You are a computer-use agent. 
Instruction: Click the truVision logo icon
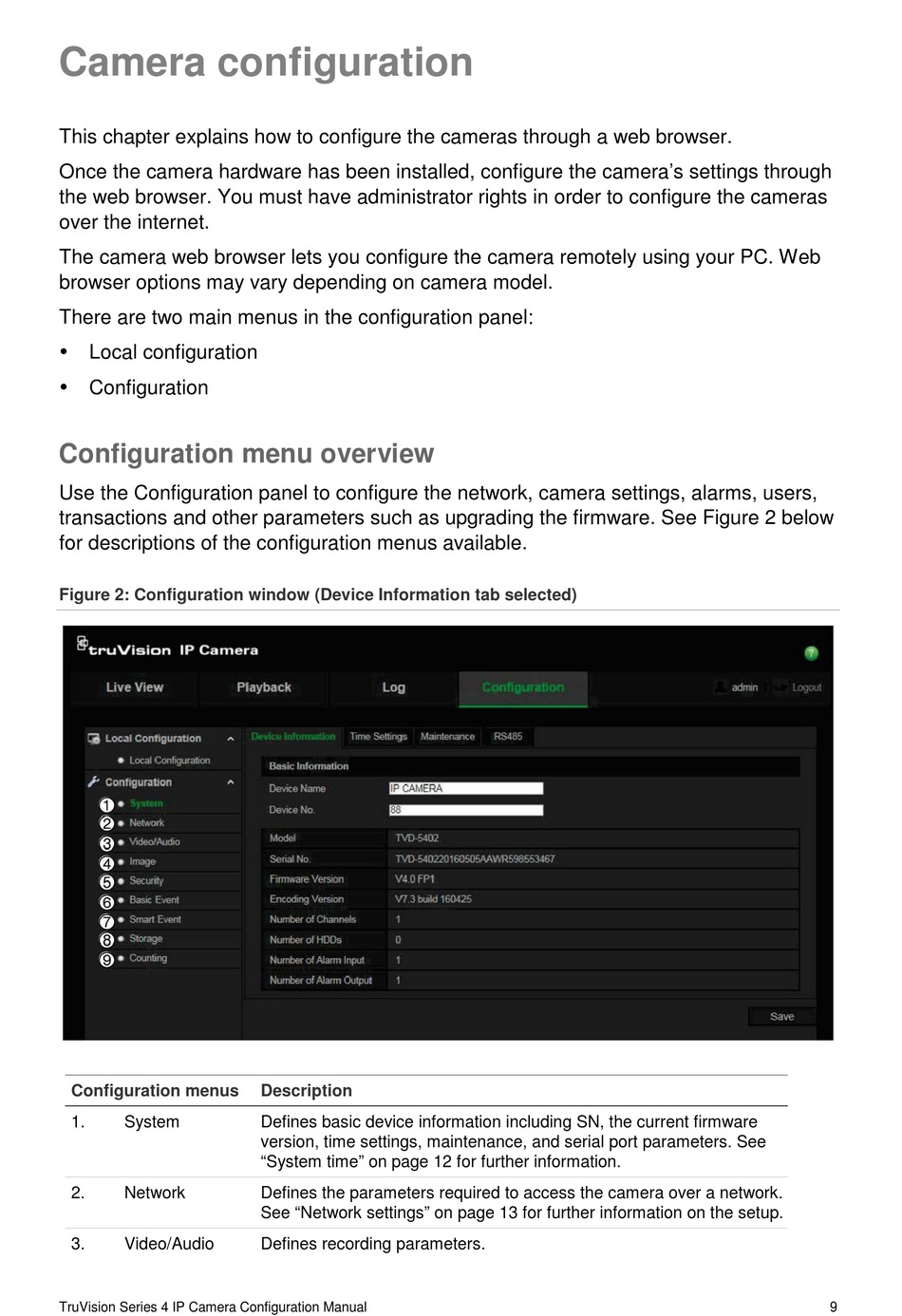83,645
